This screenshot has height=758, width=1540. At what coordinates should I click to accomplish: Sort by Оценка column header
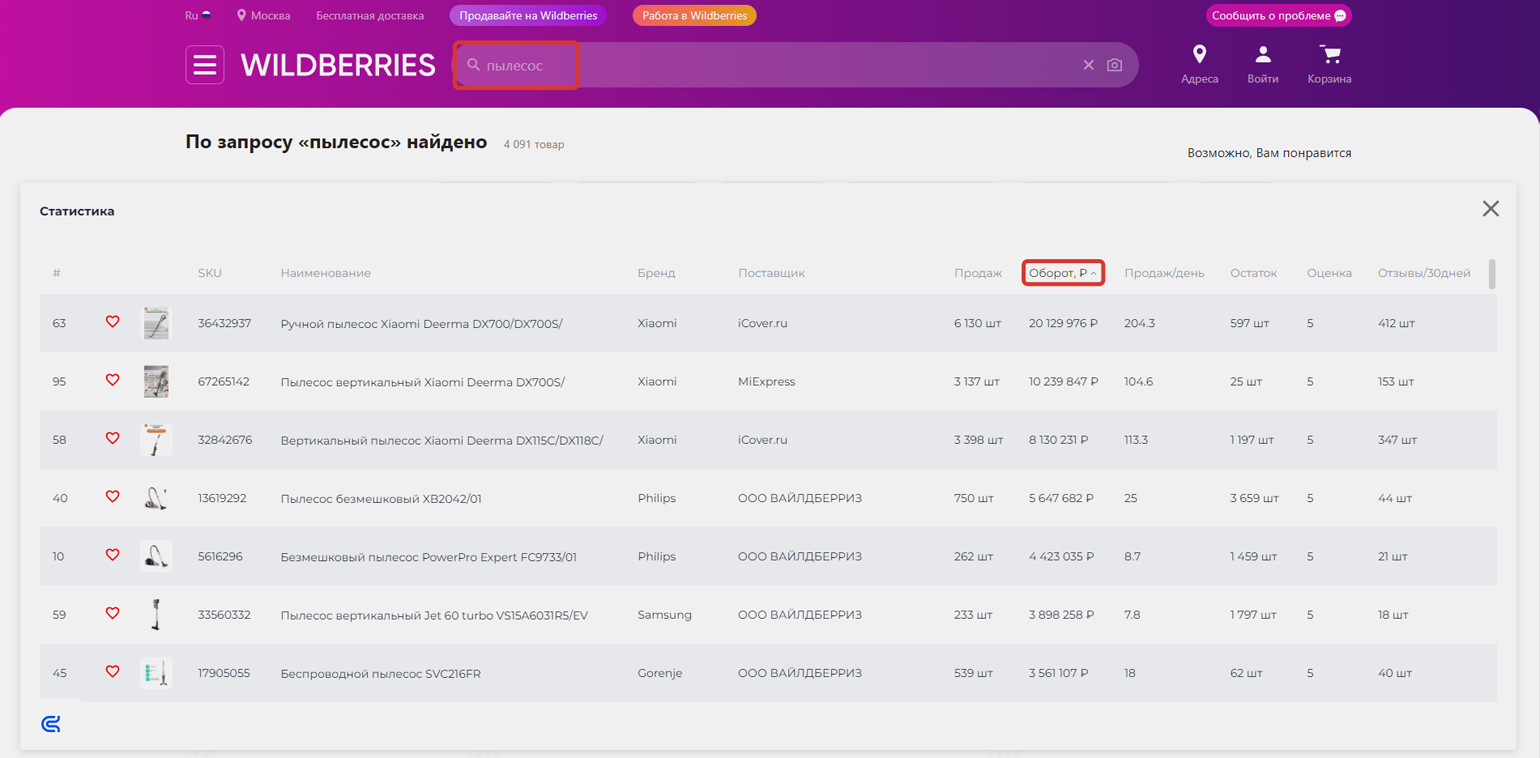pos(1329,273)
